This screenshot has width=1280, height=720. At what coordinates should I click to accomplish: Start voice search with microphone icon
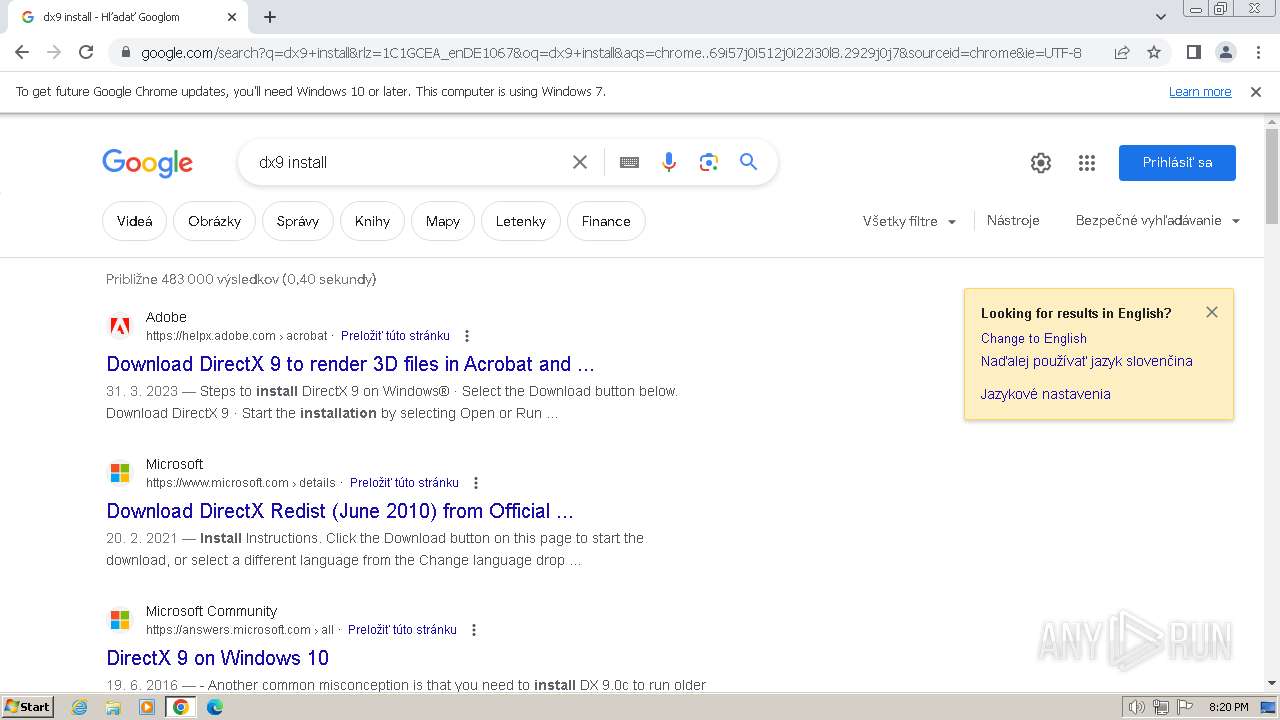[669, 162]
